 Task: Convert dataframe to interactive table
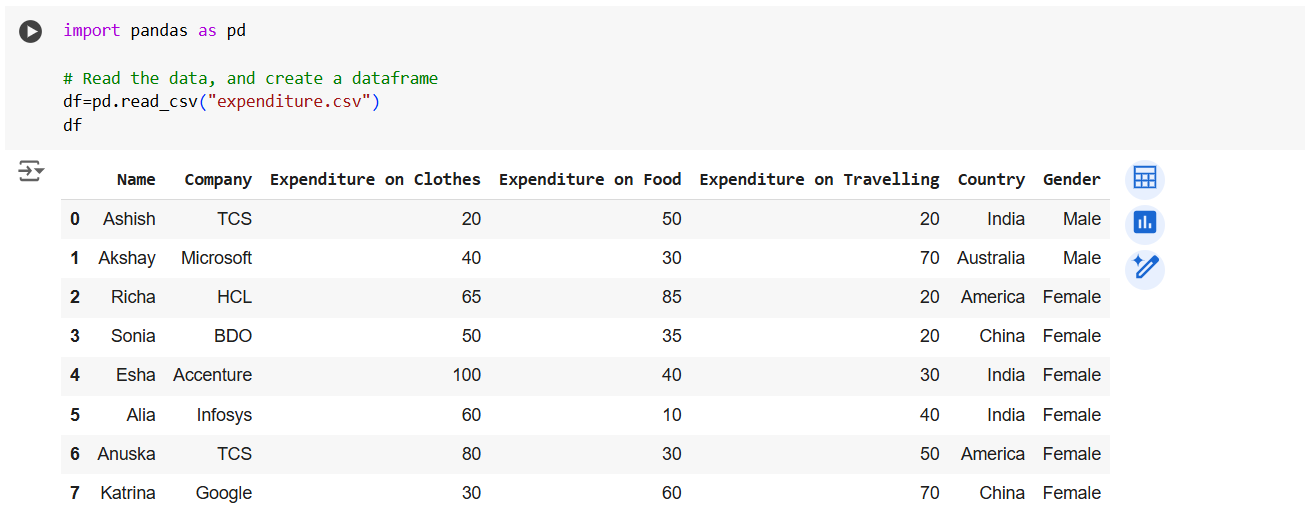pyautogui.click(x=1145, y=179)
